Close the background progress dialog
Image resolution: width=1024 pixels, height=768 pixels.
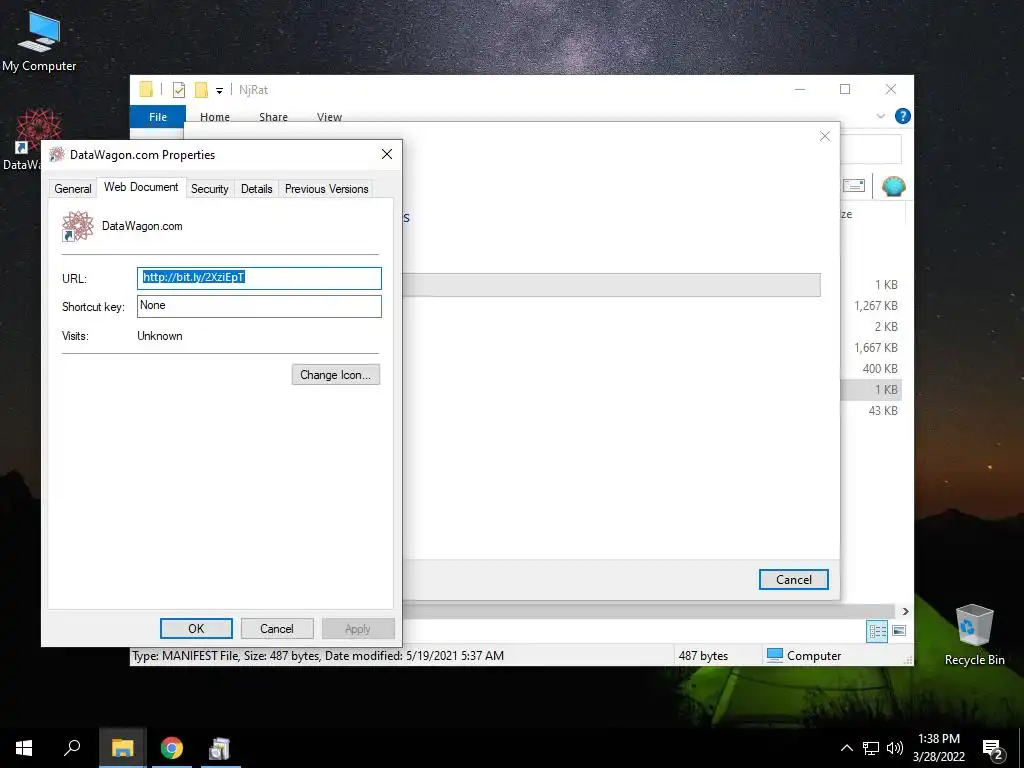pos(825,136)
